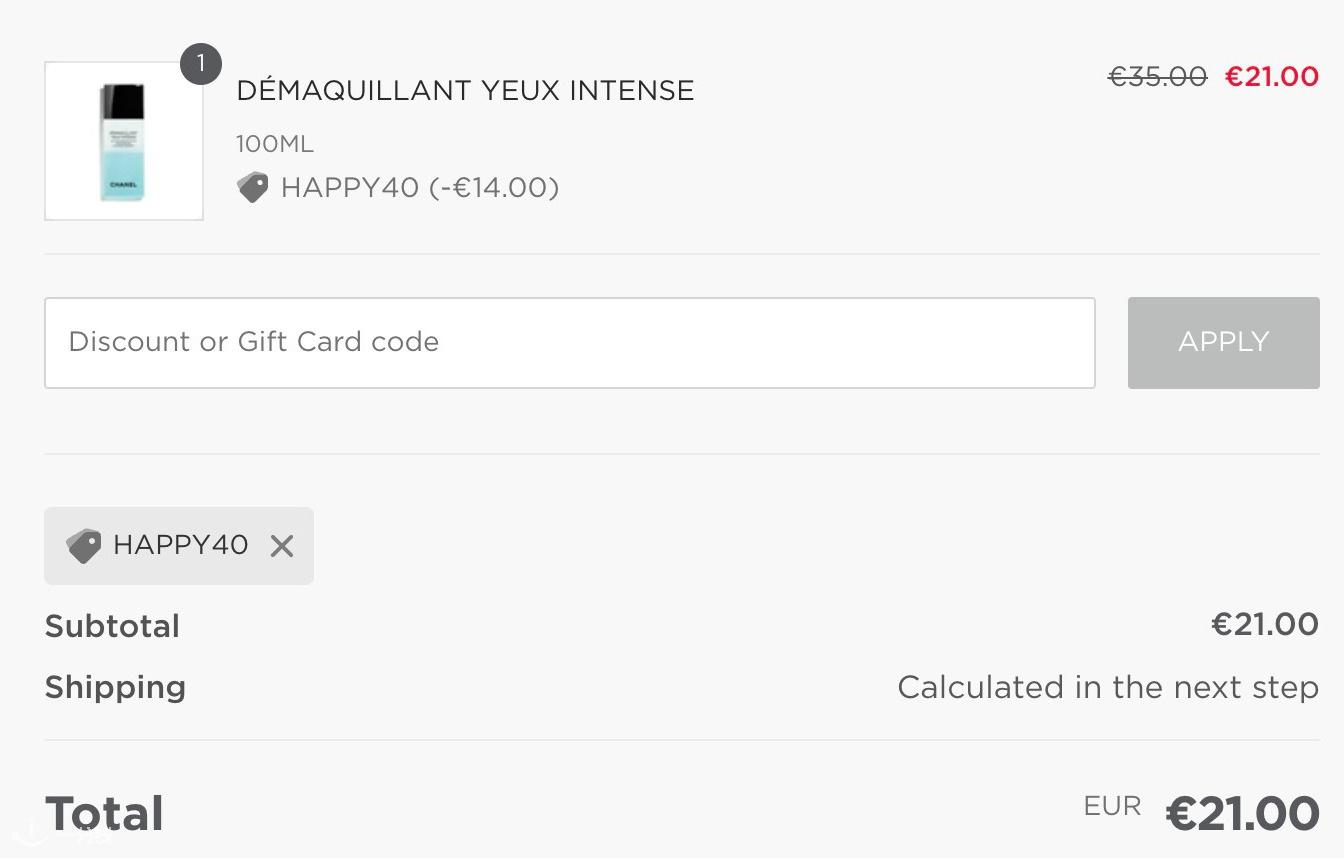
Task: Click the APPLY button
Action: [1224, 343]
